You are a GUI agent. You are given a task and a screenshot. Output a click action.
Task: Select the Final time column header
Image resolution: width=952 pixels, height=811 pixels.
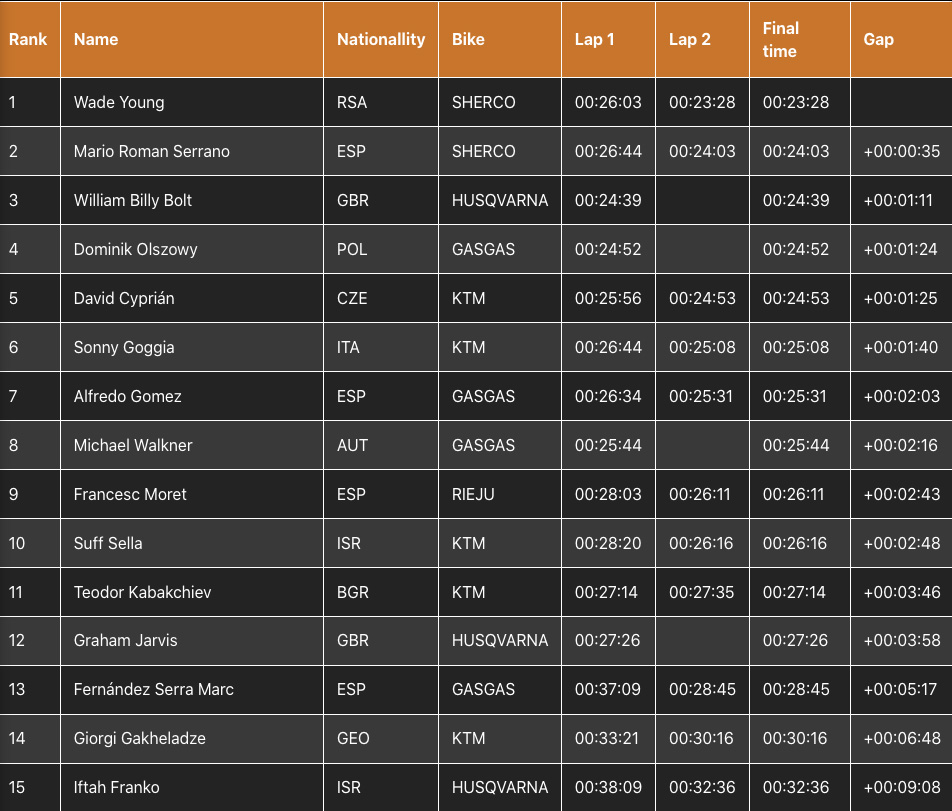781,39
